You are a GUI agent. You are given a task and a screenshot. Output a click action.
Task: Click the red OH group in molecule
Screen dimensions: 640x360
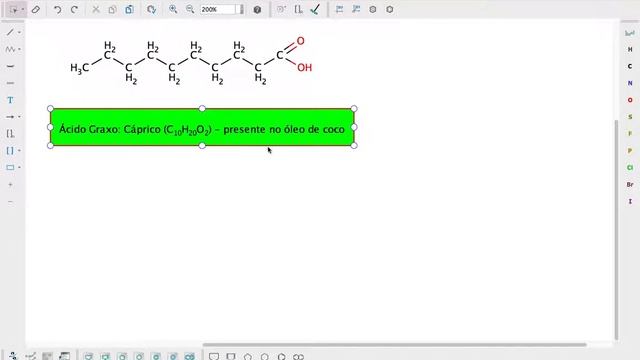304,68
